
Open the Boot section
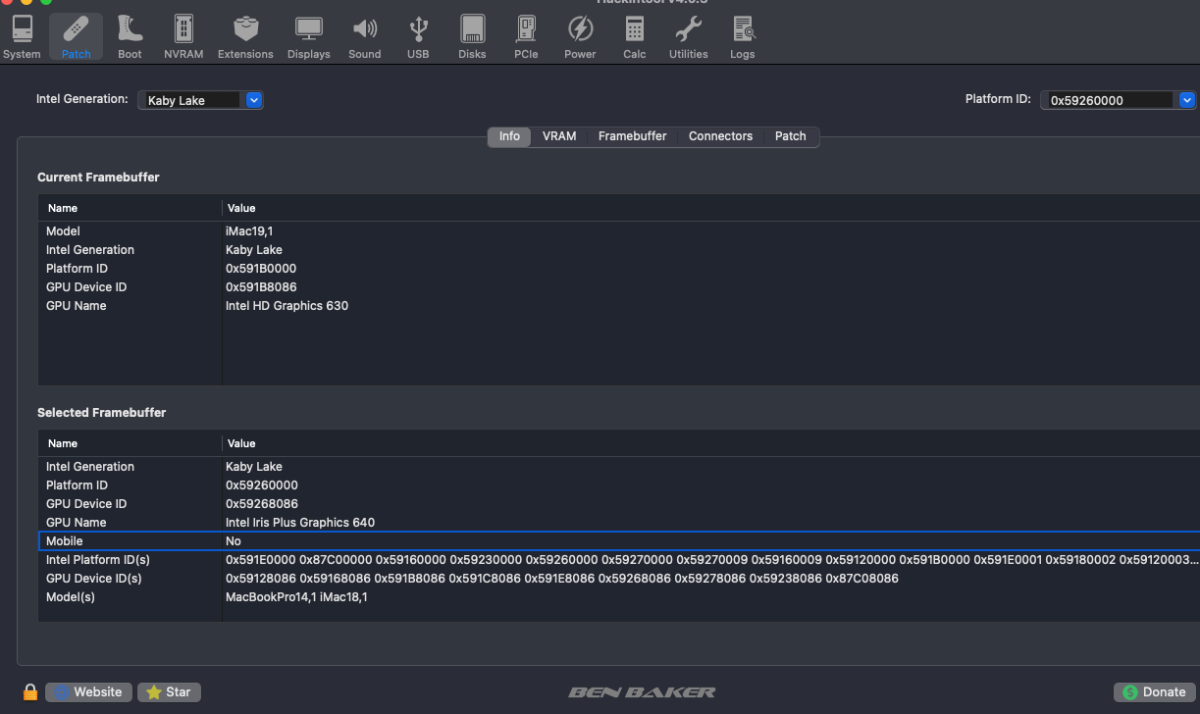pos(130,37)
